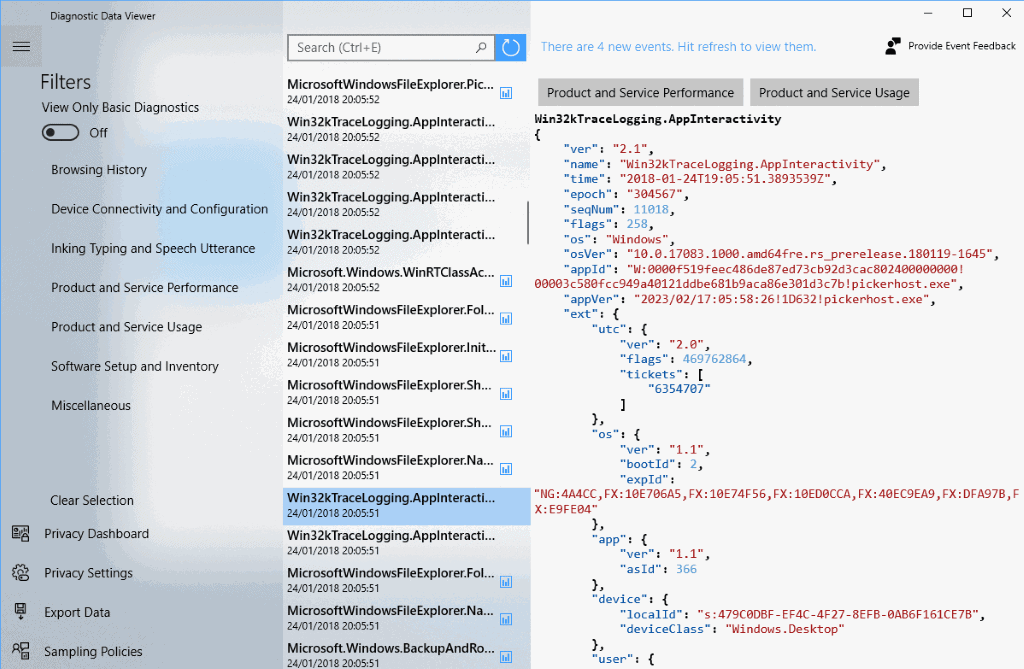Click the search magnifier icon

coord(481,47)
